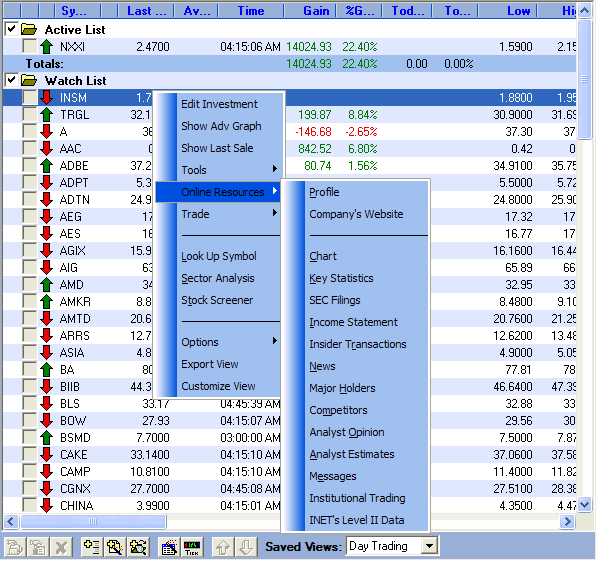
Task: Open Look Up Symbol menu item
Action: tap(219, 256)
